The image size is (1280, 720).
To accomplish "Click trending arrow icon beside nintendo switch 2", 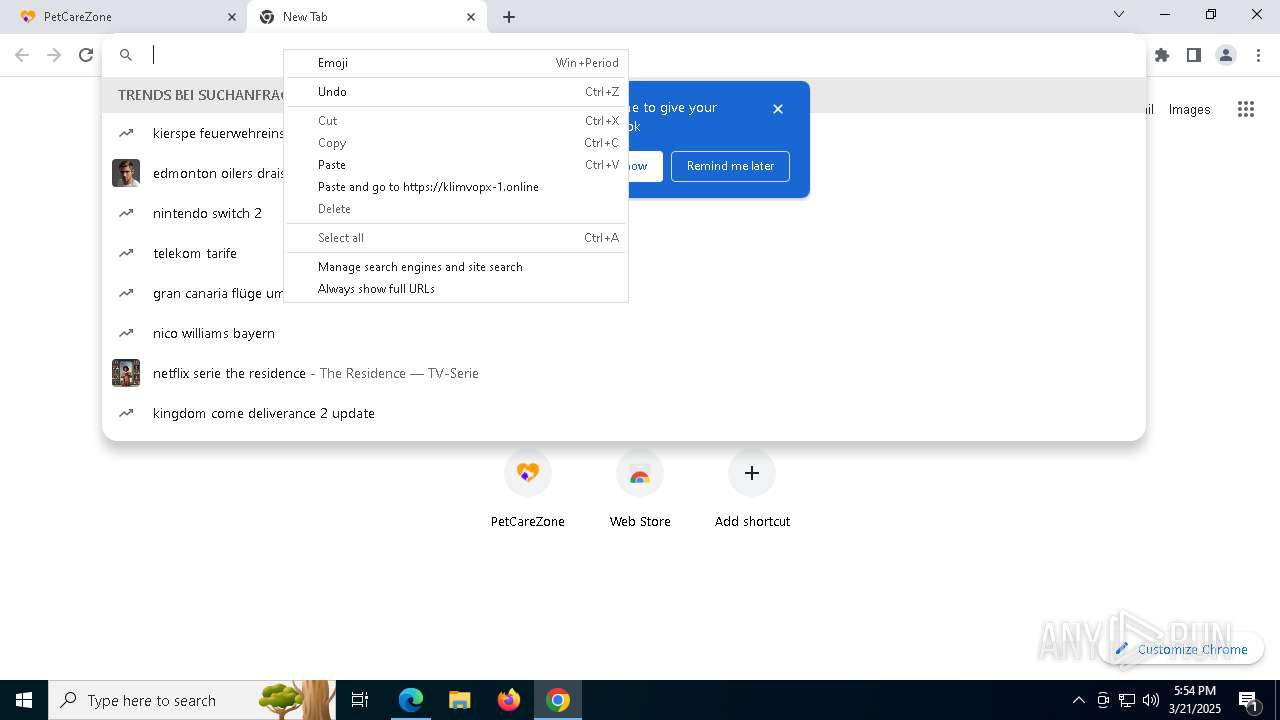I will pyautogui.click(x=126, y=213).
